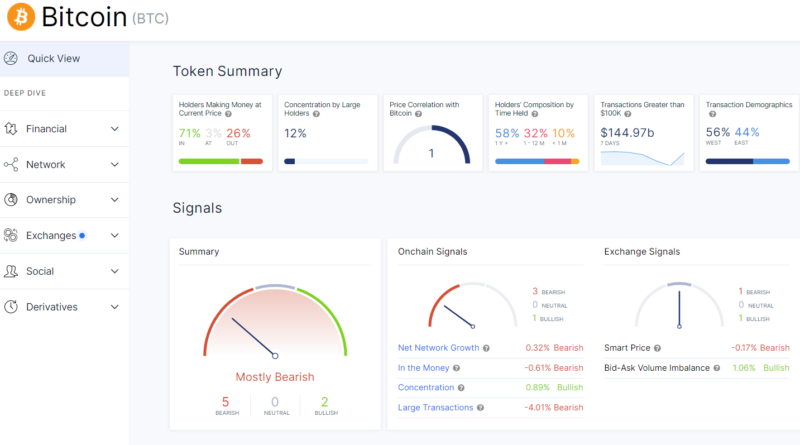
Task: Open the Concentration signal link
Action: tap(426, 387)
